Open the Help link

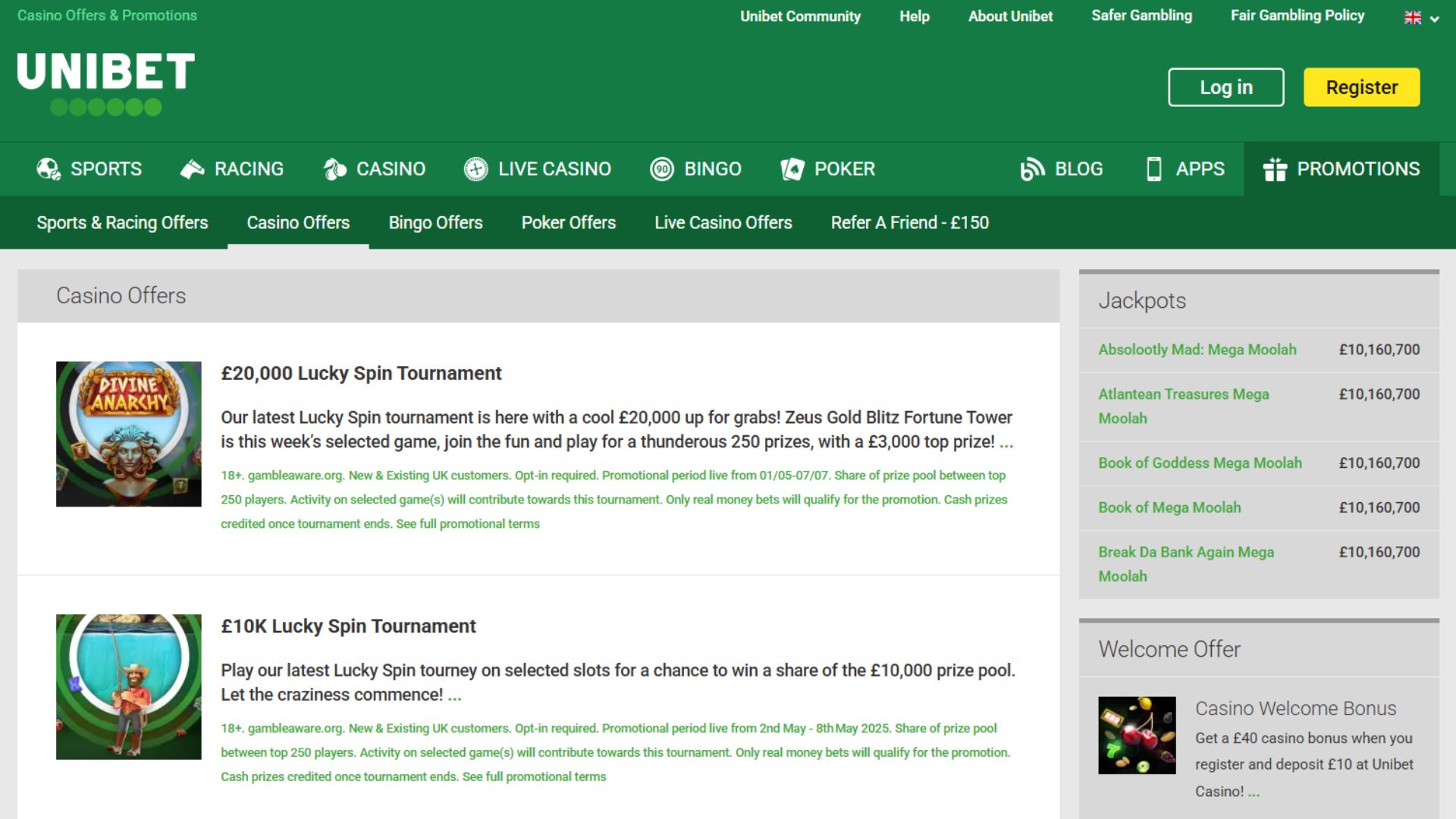click(x=915, y=16)
